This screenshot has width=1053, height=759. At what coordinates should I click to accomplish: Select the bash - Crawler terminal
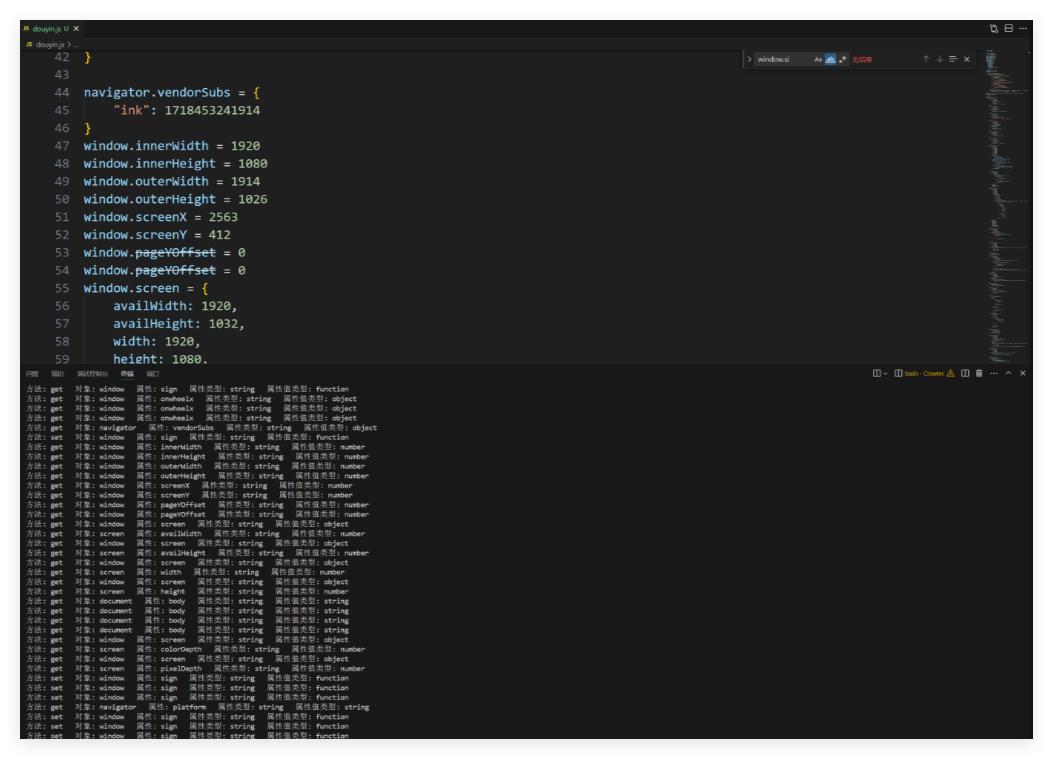click(x=919, y=373)
